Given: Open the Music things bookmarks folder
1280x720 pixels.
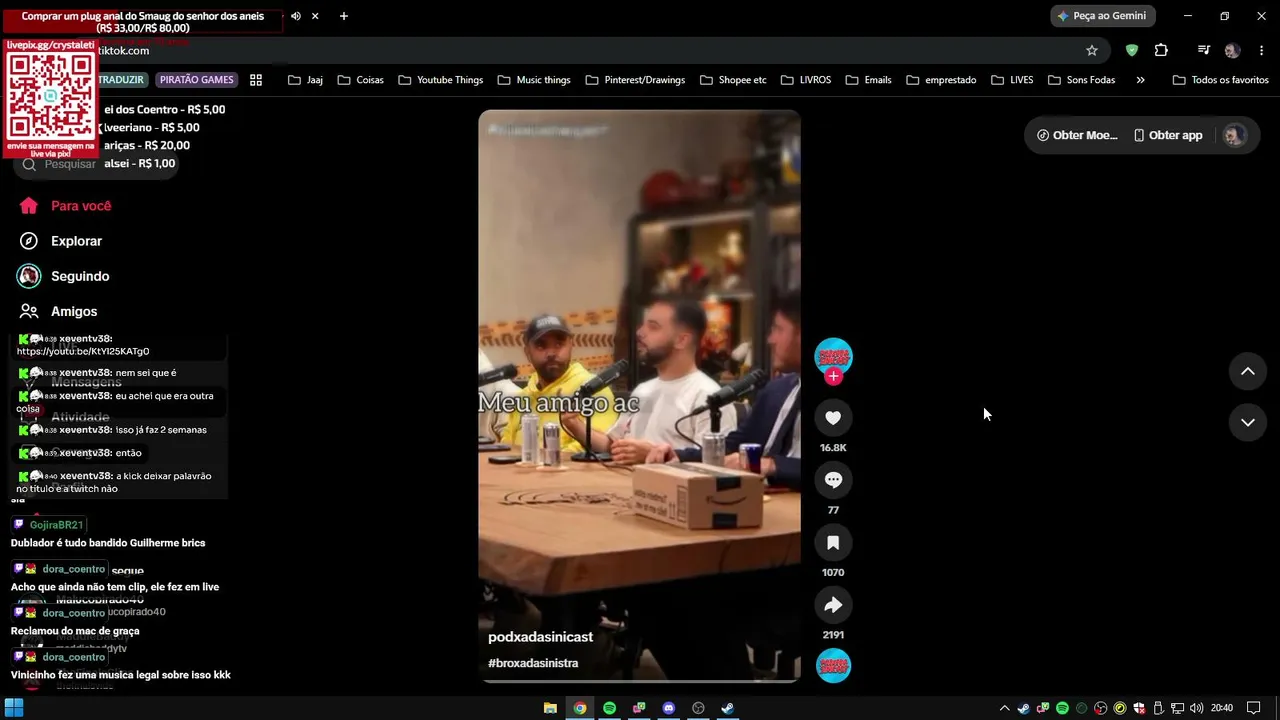Looking at the screenshot, I should tap(533, 80).
